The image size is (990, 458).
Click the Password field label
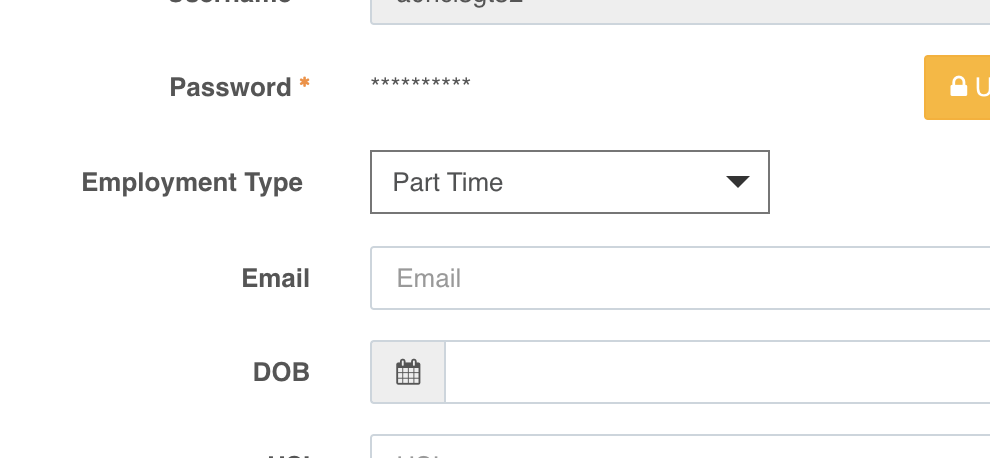pyautogui.click(x=230, y=87)
